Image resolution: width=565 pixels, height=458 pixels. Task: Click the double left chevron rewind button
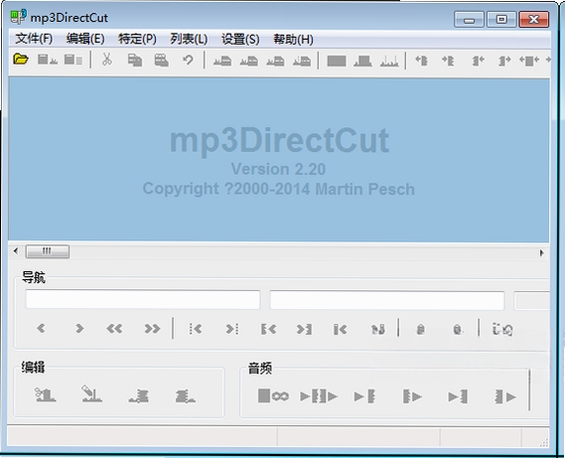point(114,328)
